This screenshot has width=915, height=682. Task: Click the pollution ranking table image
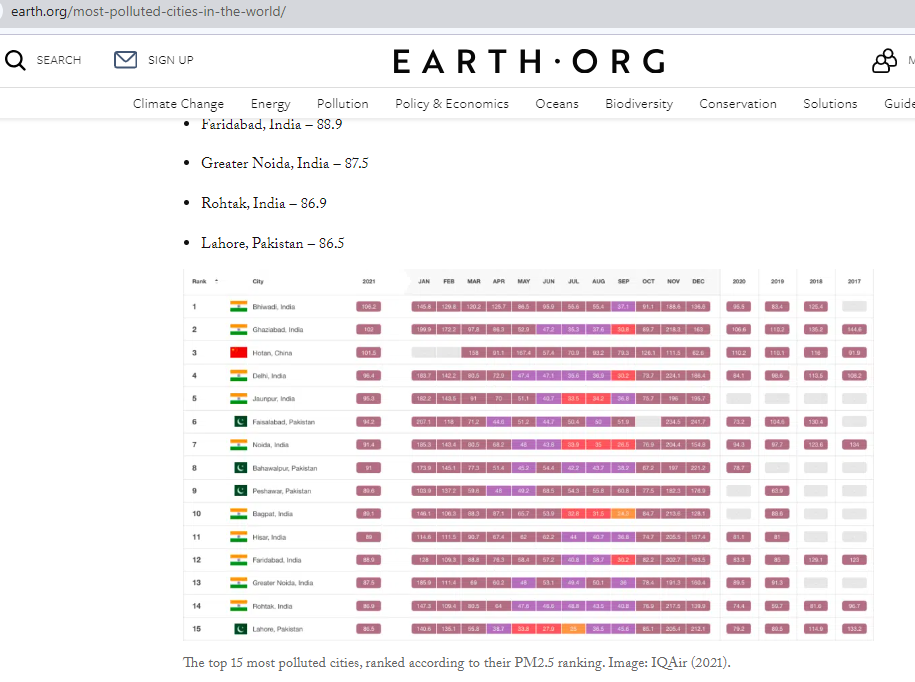(x=528, y=455)
